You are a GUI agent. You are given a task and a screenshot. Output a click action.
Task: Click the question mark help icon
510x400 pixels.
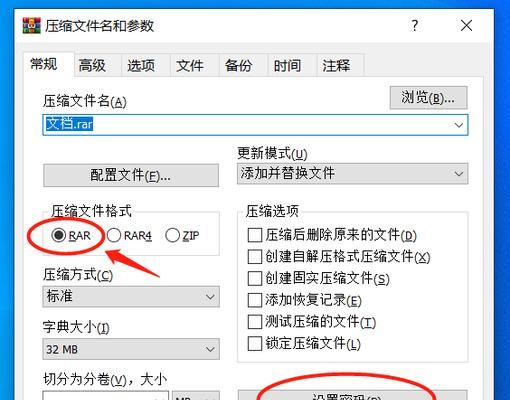tap(414, 25)
